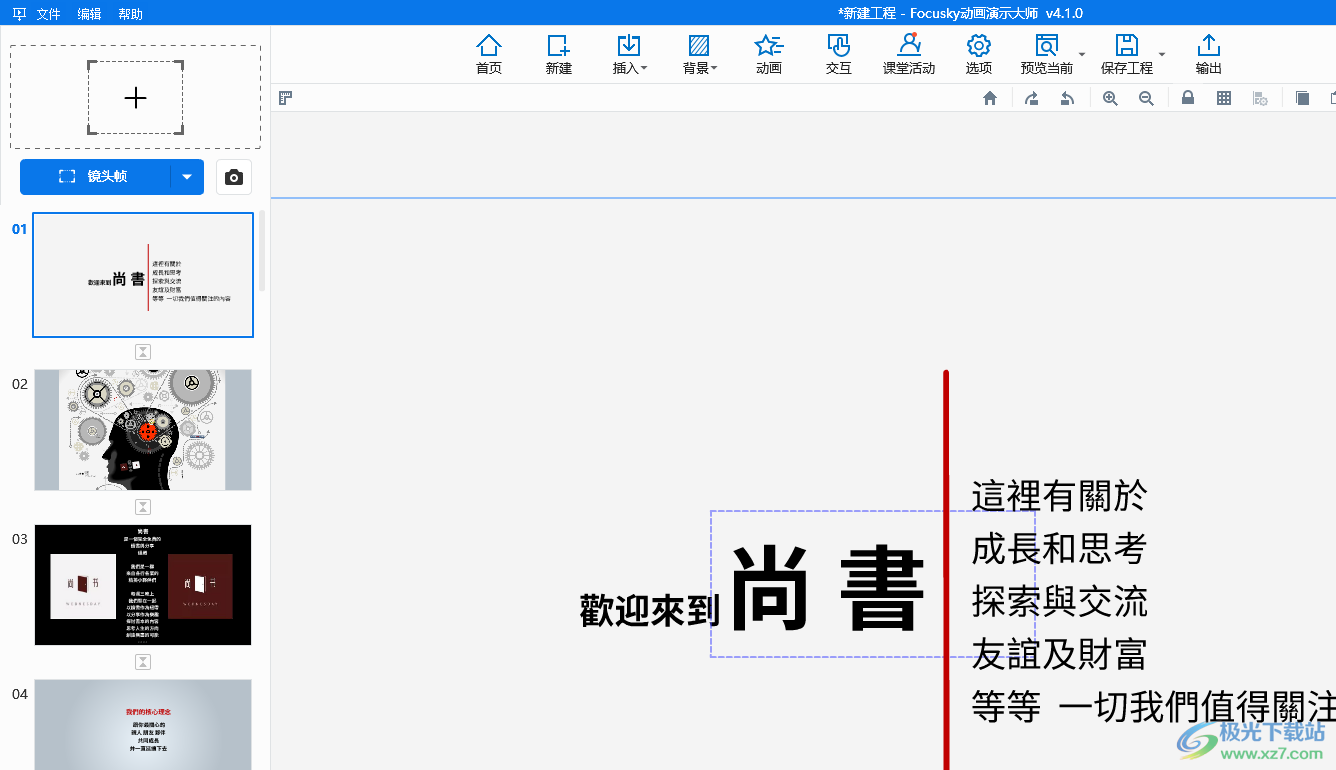This screenshot has height=770, width=1336.
Task: Select slide thumbnail 02 with gears head
Action: (x=143, y=430)
